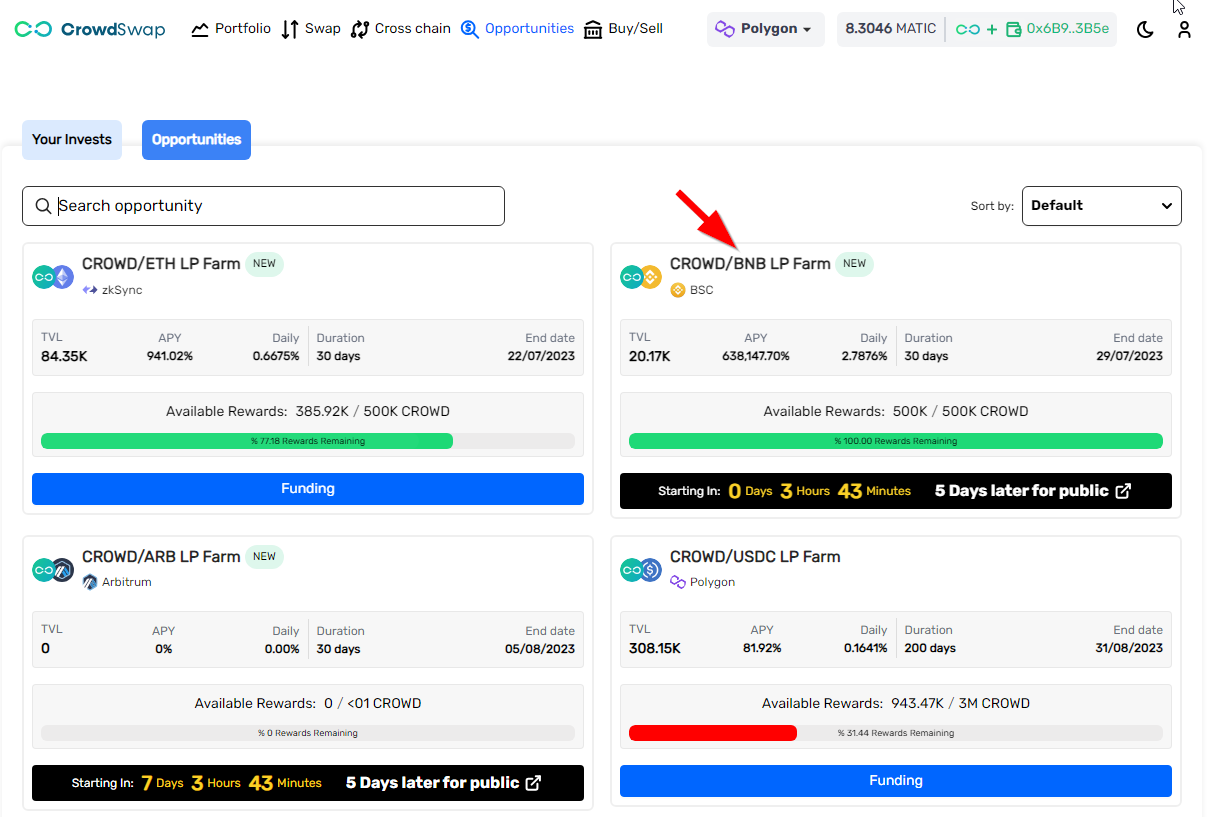Click the CrowdSwap logo

[x=88, y=29]
